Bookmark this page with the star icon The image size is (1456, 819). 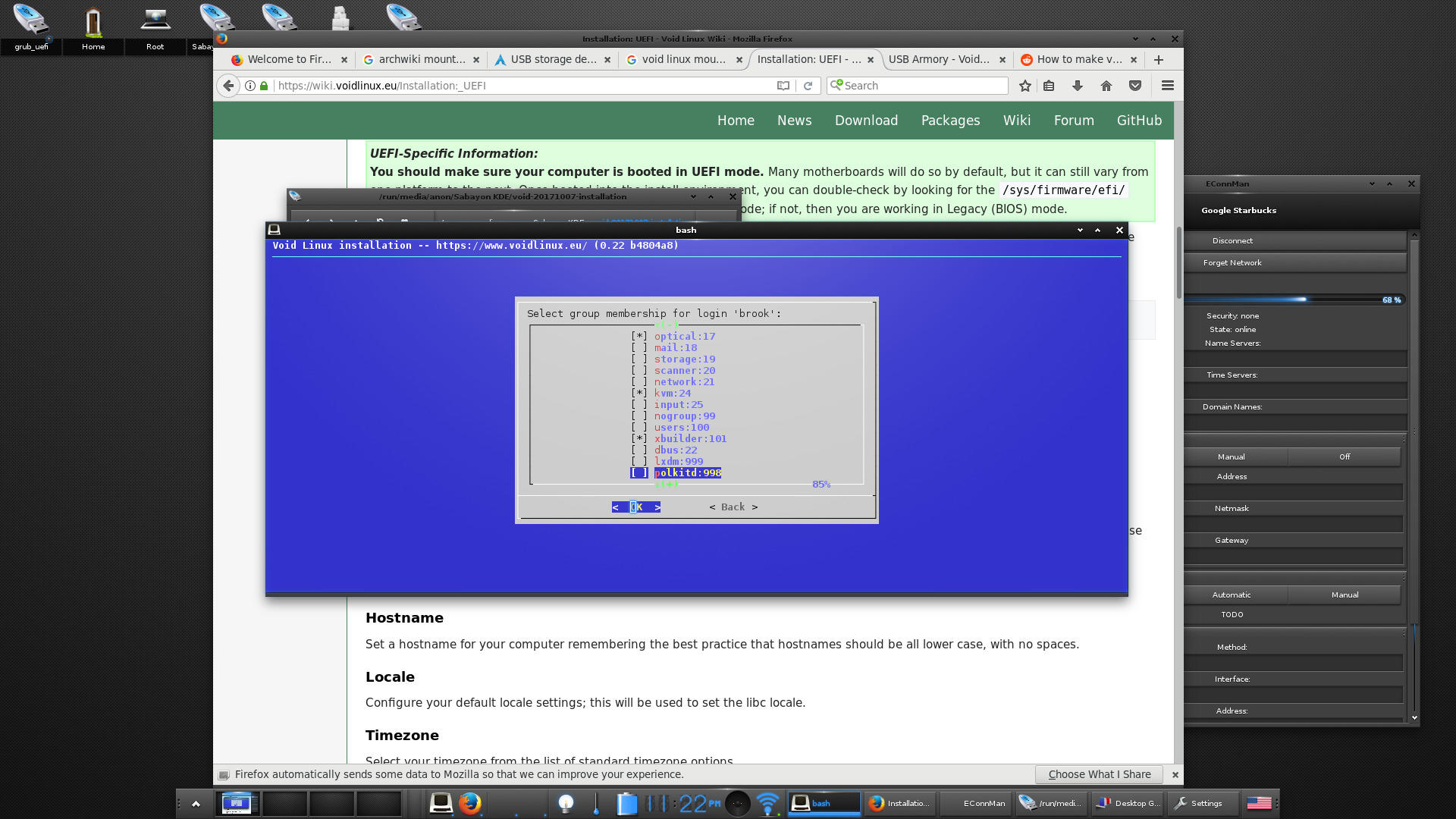(x=1025, y=86)
